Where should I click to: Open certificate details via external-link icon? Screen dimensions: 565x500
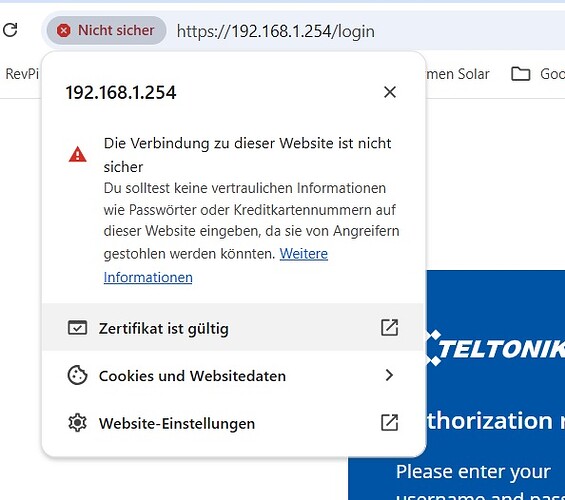tap(390, 327)
